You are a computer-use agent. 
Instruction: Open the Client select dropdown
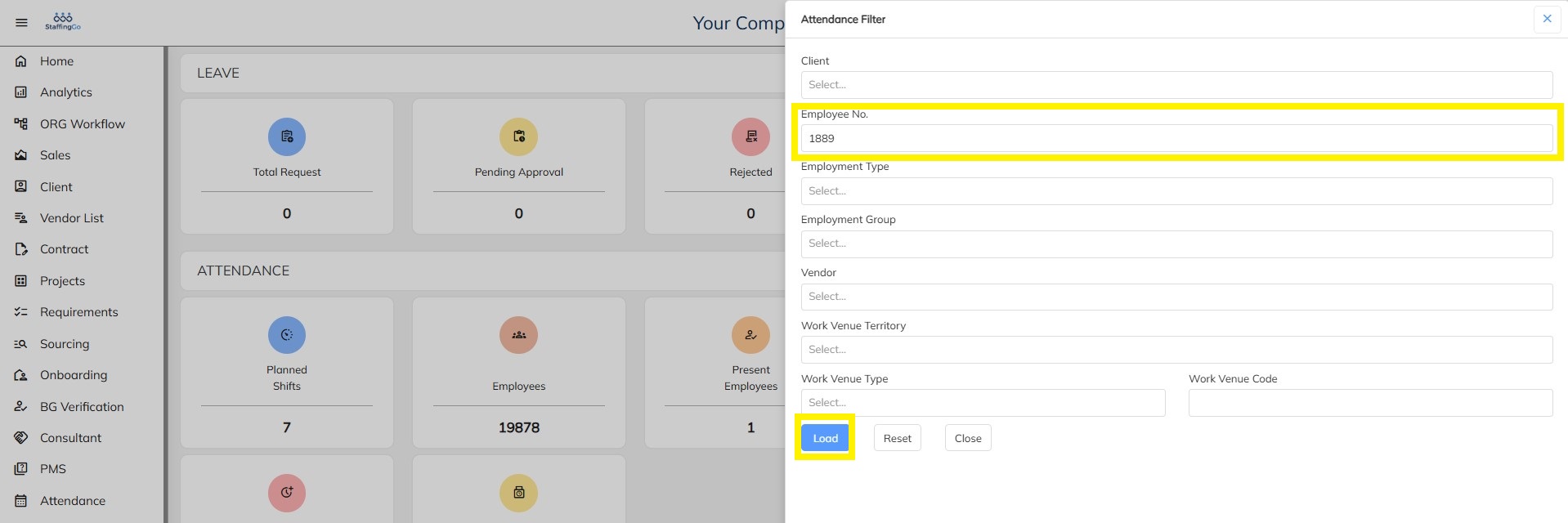pos(1176,85)
